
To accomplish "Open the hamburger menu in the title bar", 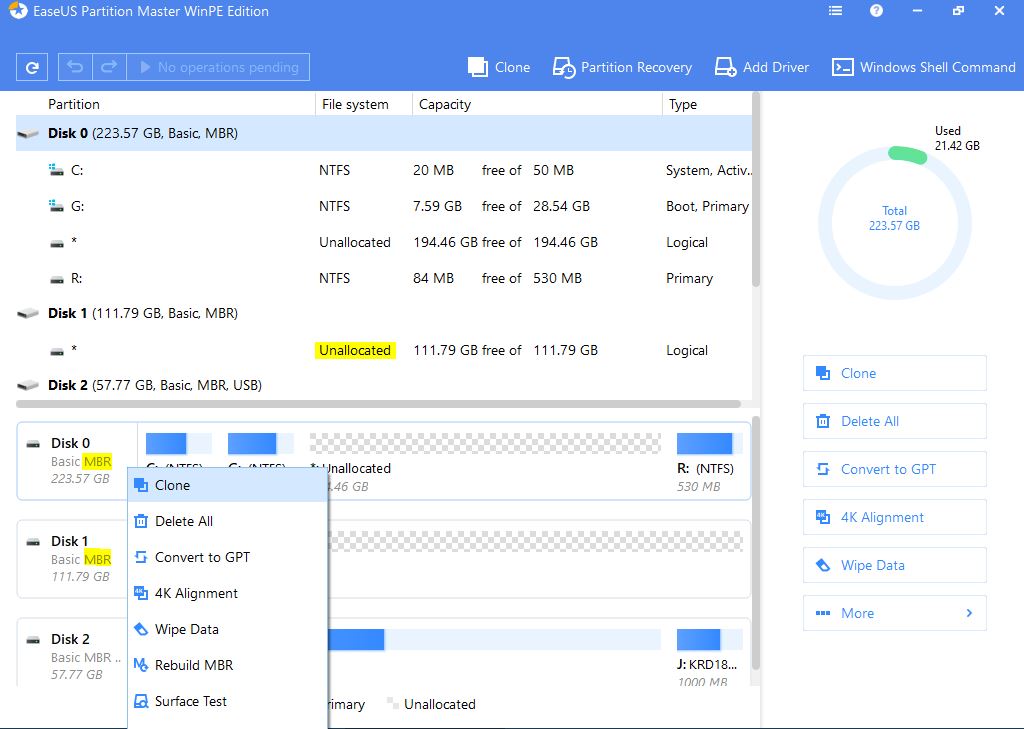I will [835, 11].
